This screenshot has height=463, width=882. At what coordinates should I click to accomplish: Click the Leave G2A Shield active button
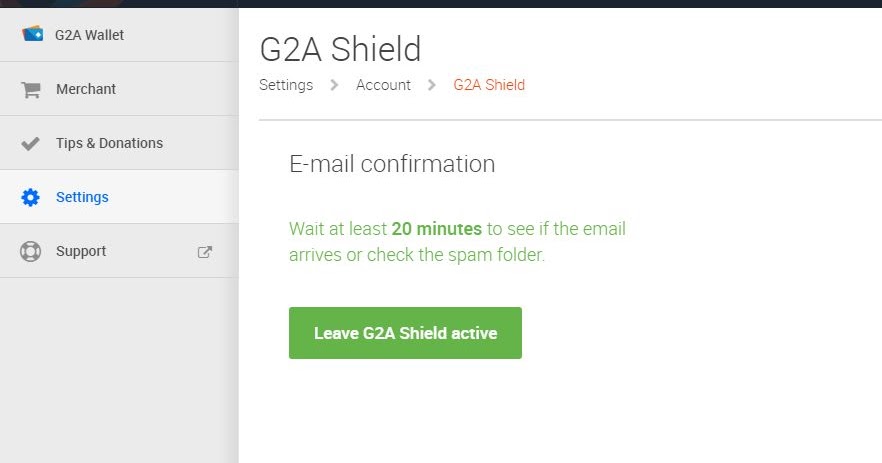pos(405,333)
